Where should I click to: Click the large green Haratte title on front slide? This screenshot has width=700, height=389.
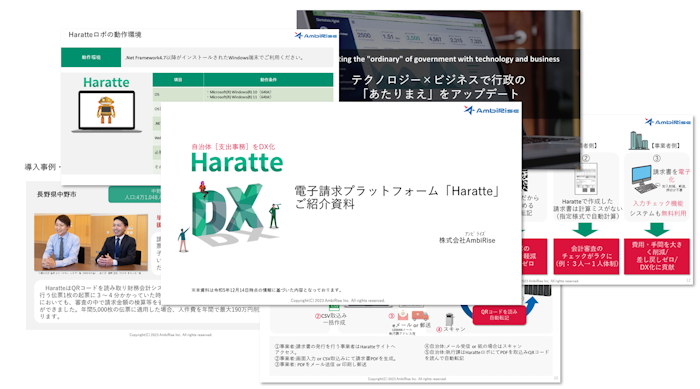[x=237, y=162]
